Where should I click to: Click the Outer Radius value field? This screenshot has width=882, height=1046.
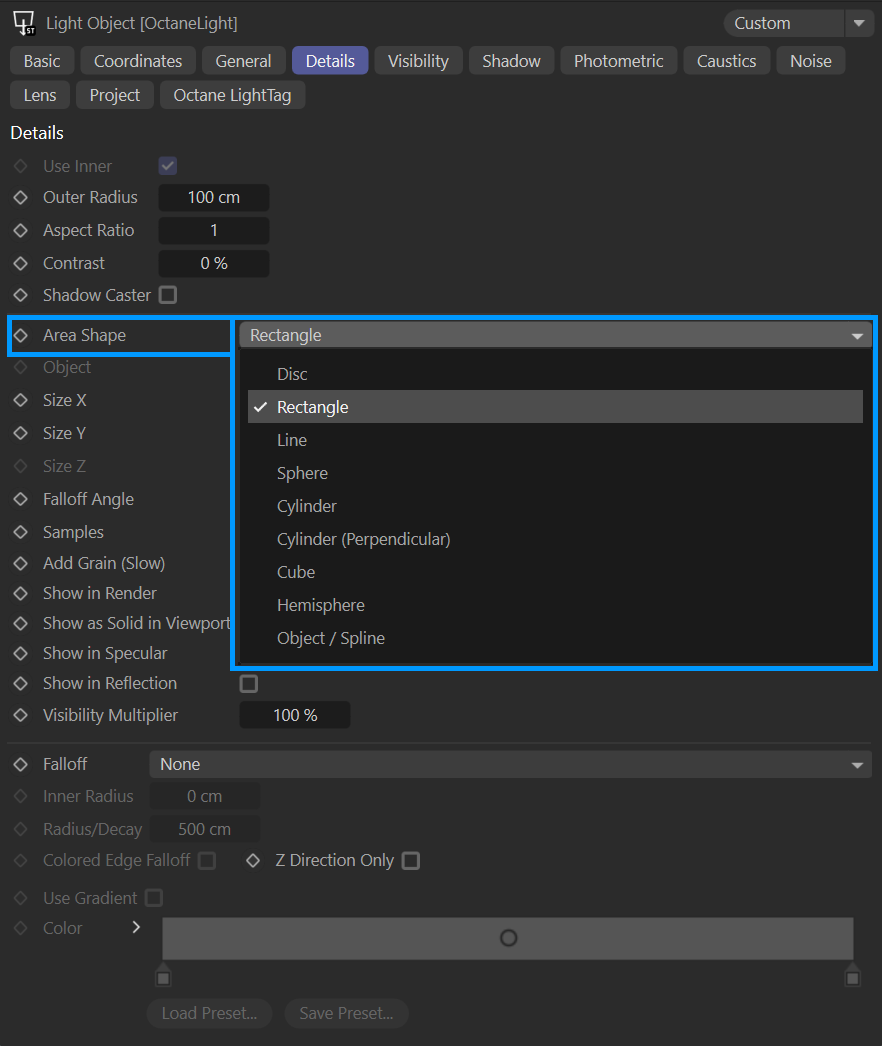point(214,198)
